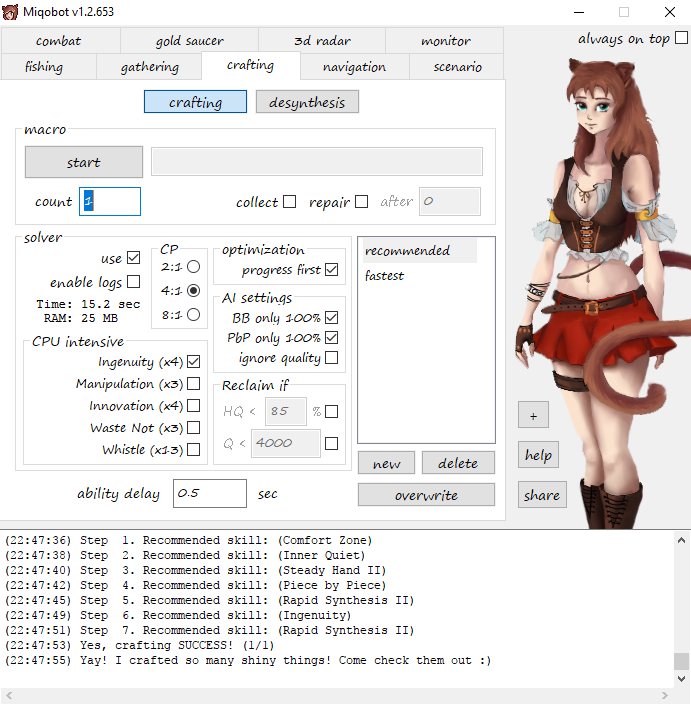
Task: Toggle always on top checkbox
Action: (x=681, y=38)
